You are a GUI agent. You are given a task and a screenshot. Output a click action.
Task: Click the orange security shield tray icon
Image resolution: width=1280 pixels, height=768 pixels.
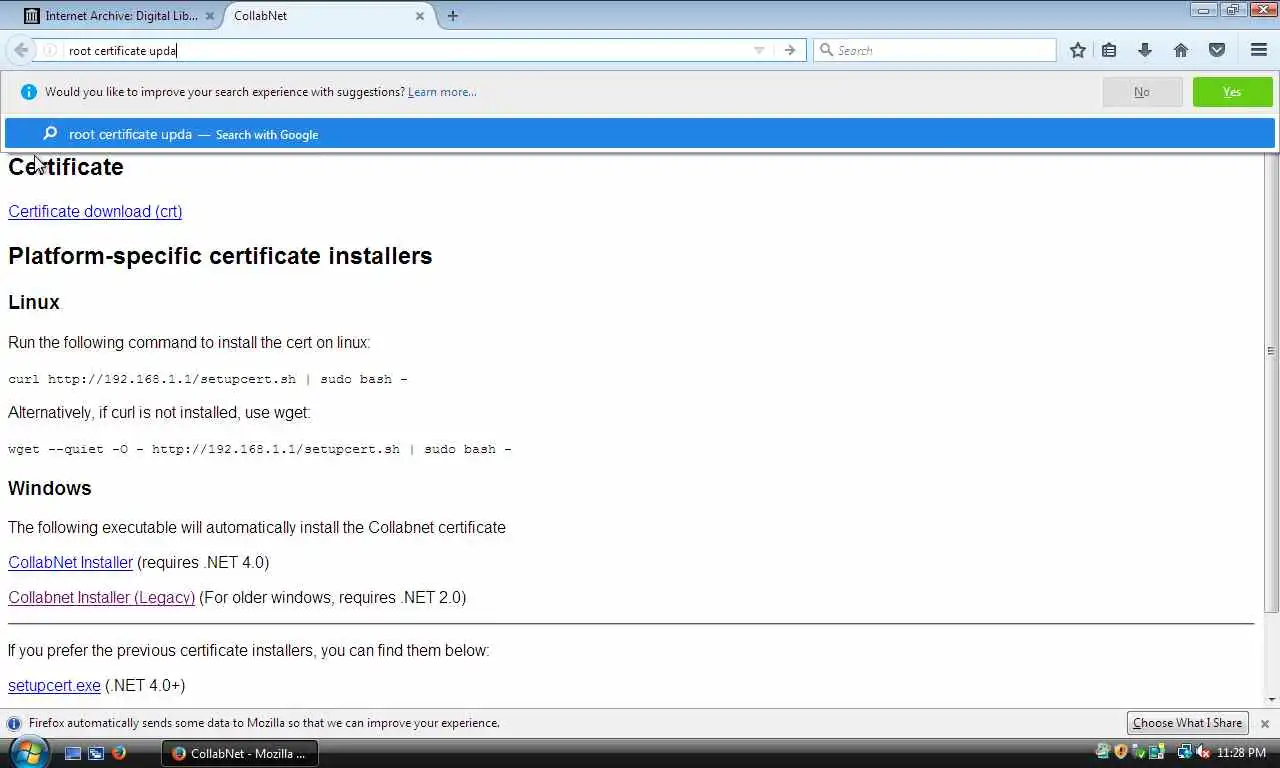[1121, 751]
